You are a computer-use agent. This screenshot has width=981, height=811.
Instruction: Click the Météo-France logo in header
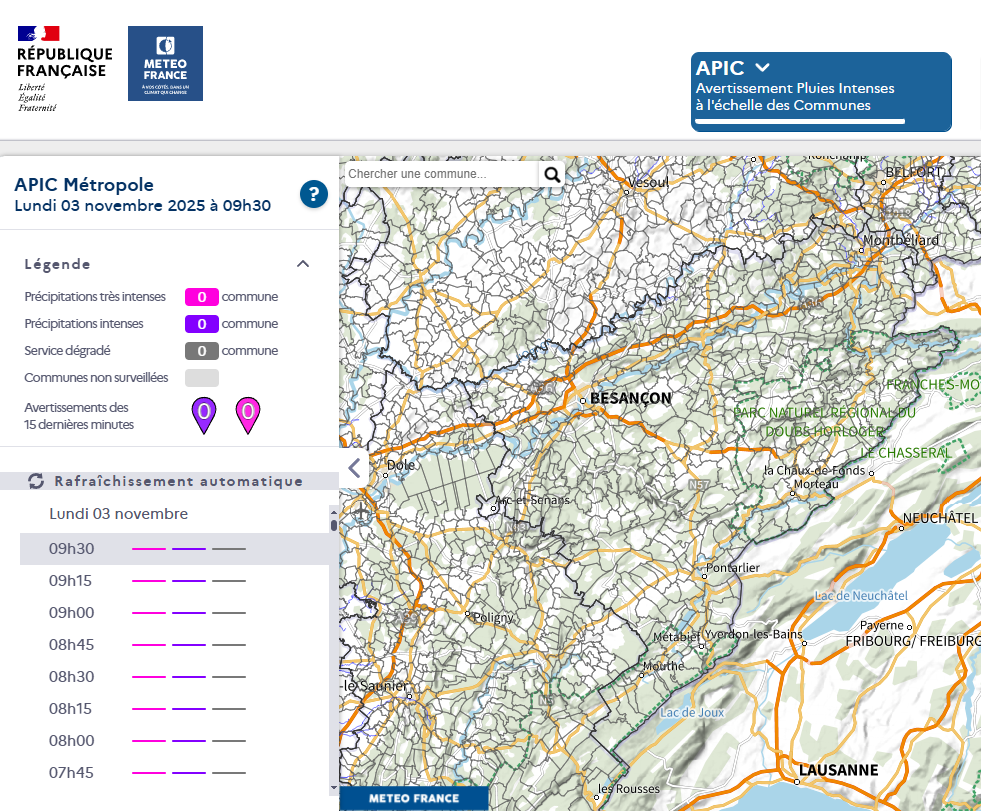(x=165, y=64)
